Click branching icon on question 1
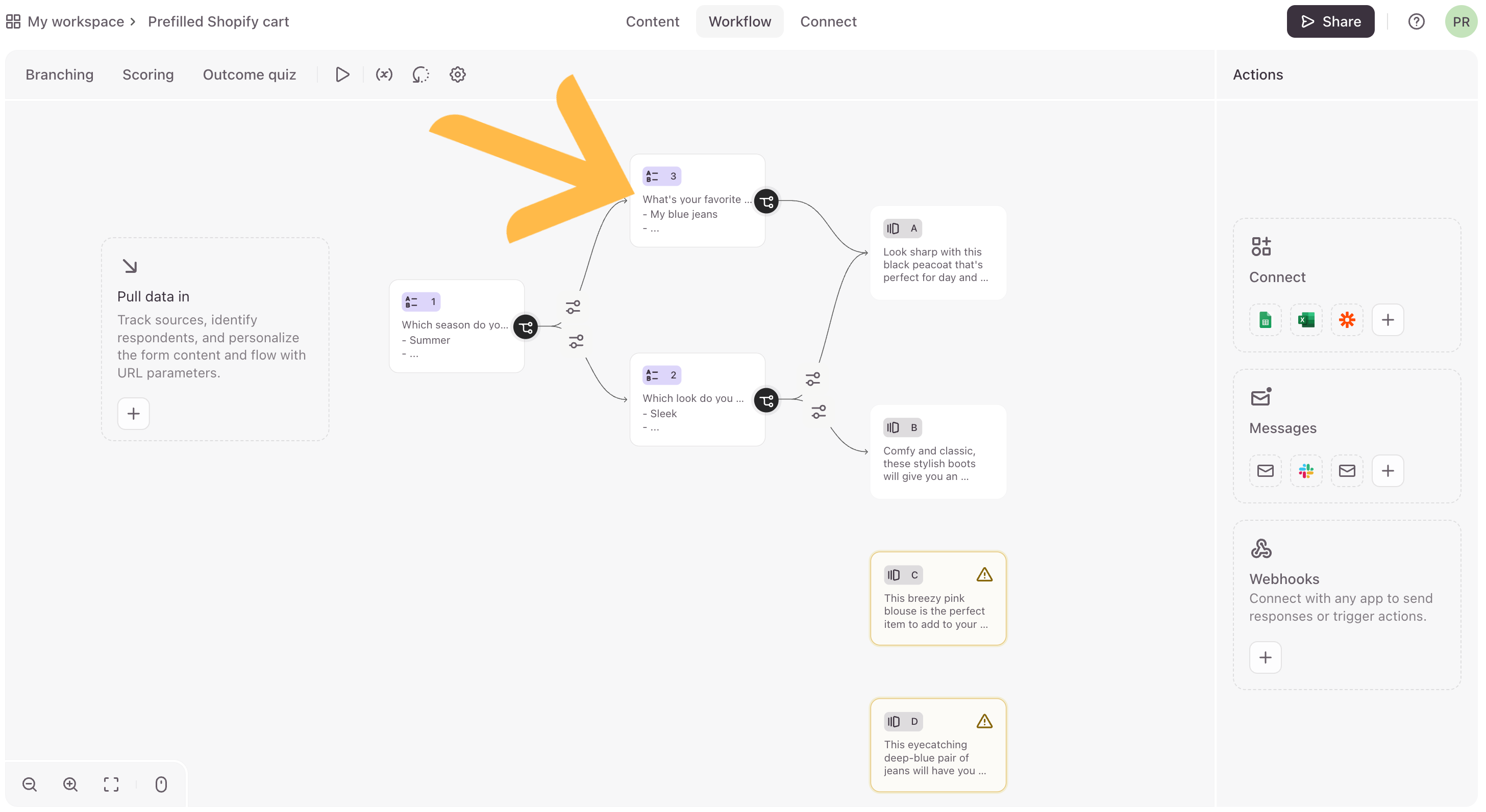This screenshot has height=812, width=1486. pyautogui.click(x=526, y=327)
